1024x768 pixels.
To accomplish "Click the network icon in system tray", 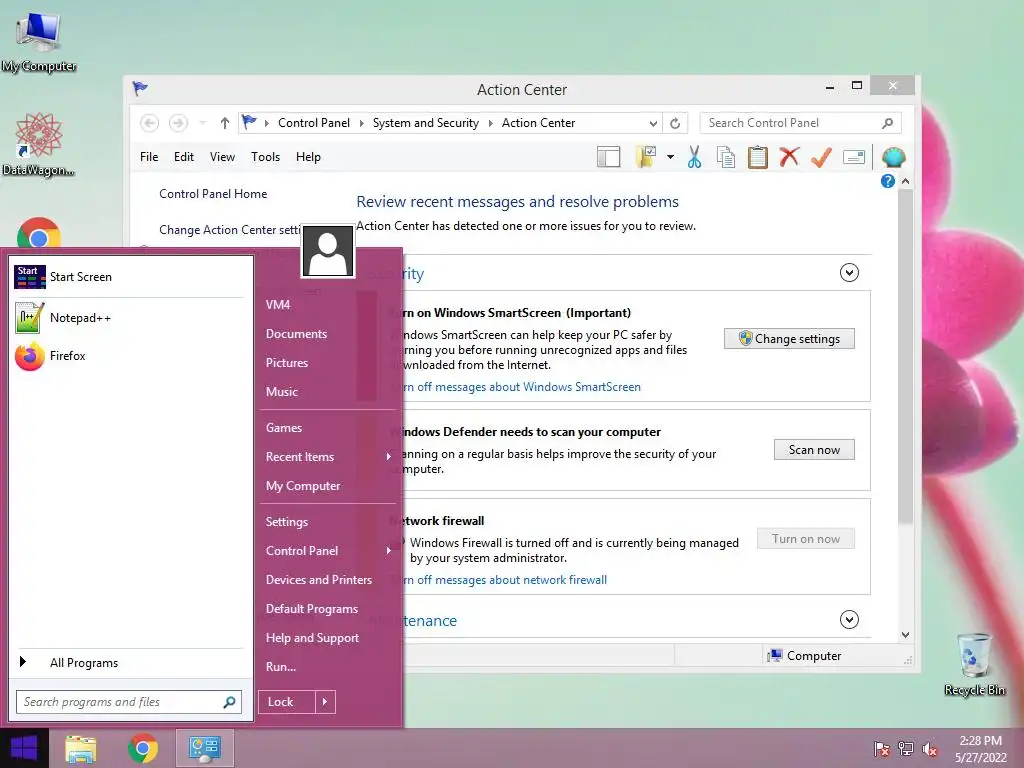I will [x=906, y=748].
